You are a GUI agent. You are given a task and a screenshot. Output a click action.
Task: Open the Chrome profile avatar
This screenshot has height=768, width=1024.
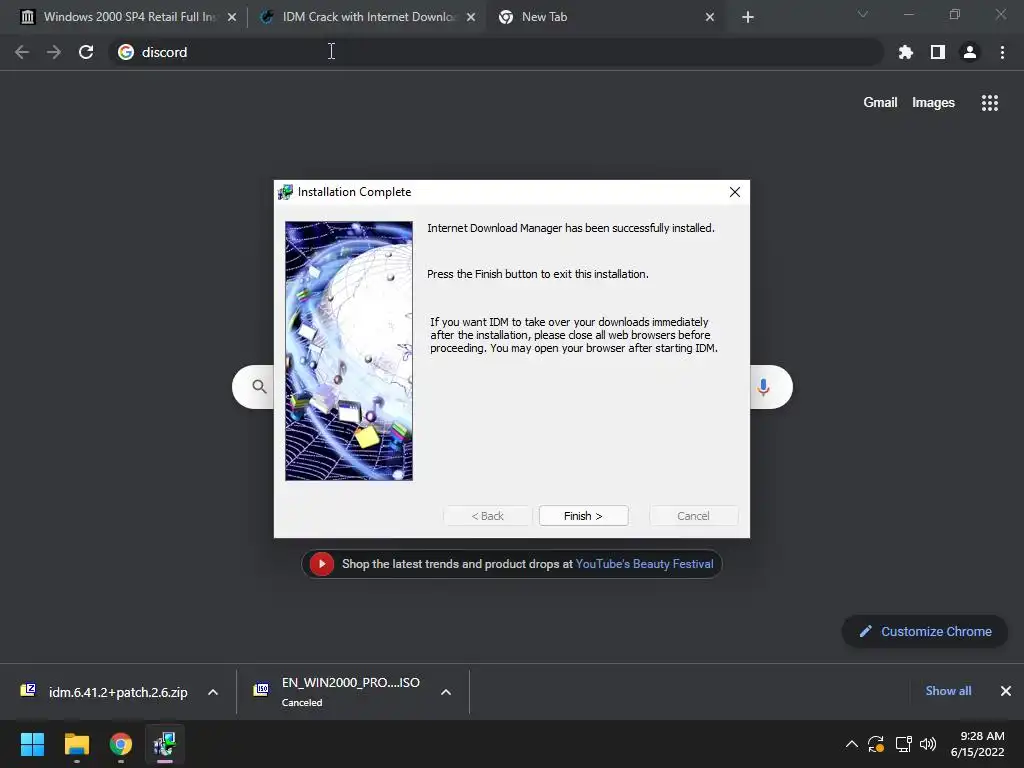pos(970,52)
